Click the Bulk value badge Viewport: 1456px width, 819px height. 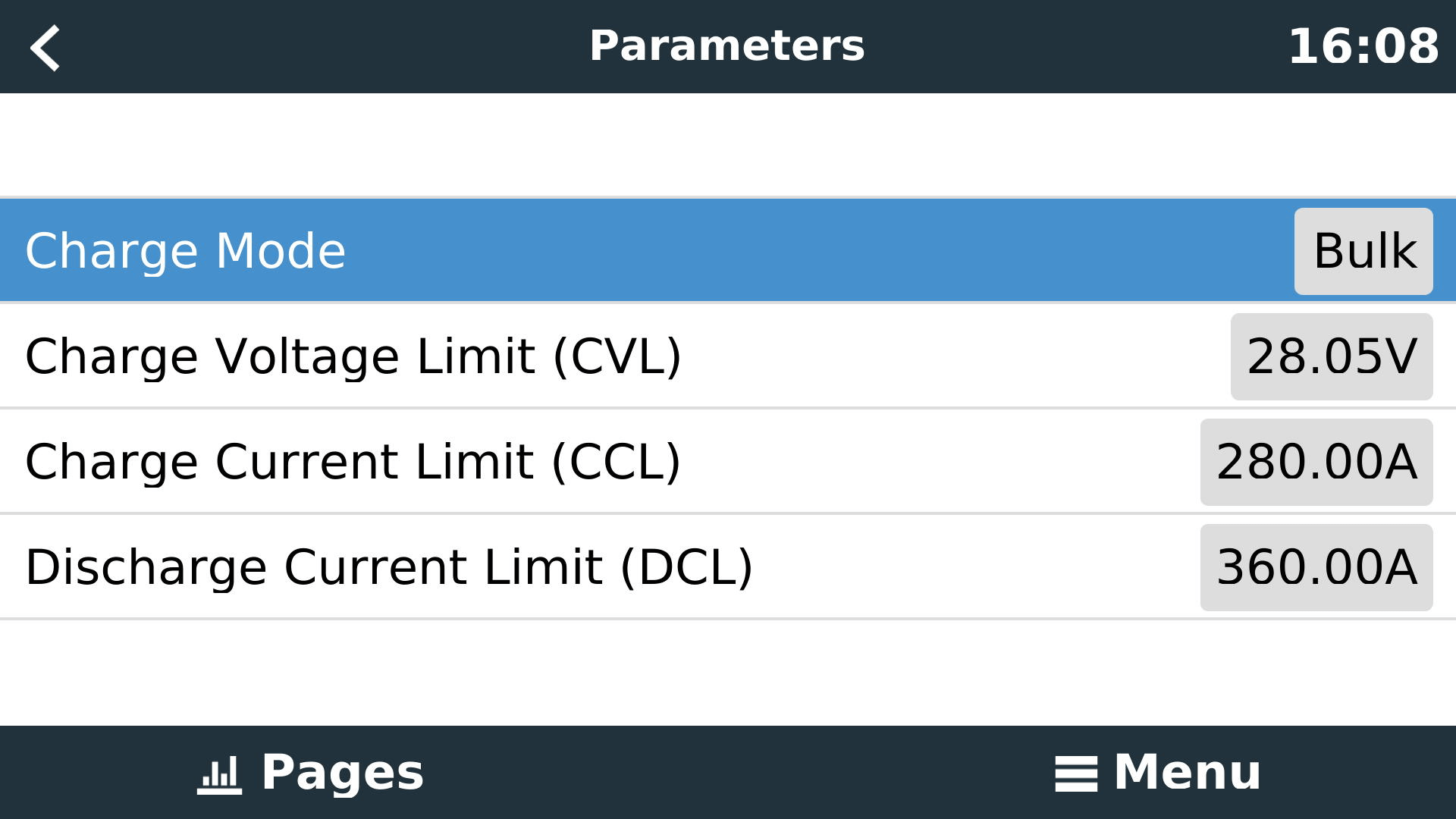click(x=1363, y=250)
